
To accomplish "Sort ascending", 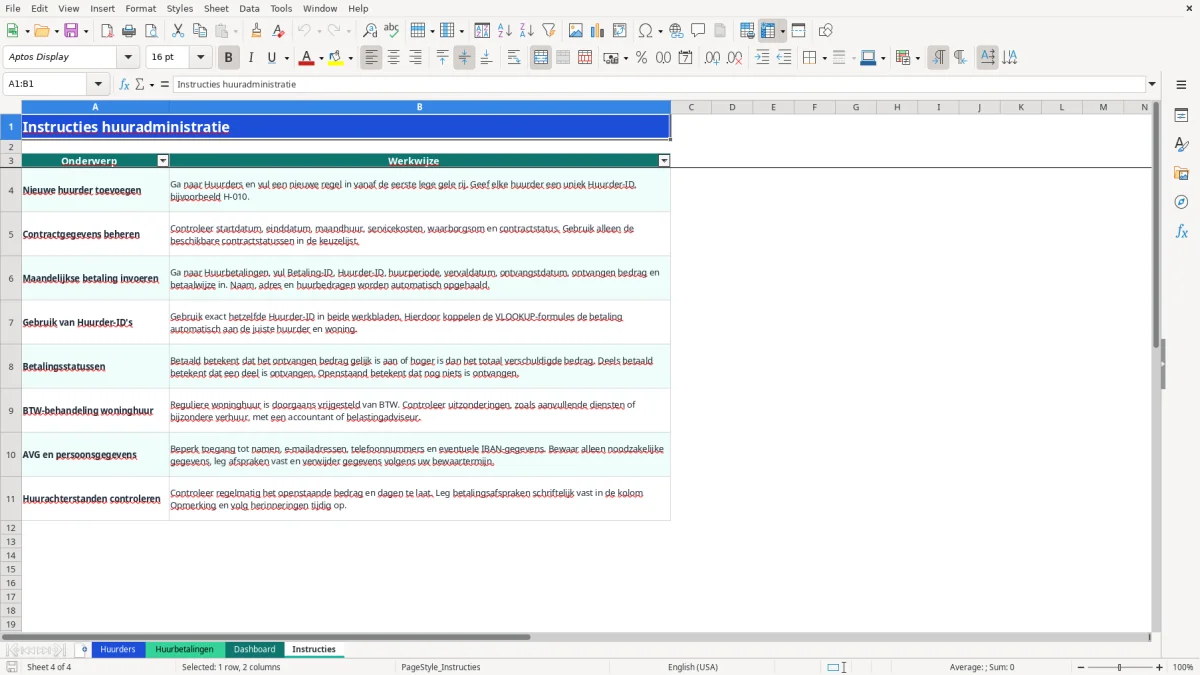I will (x=505, y=31).
